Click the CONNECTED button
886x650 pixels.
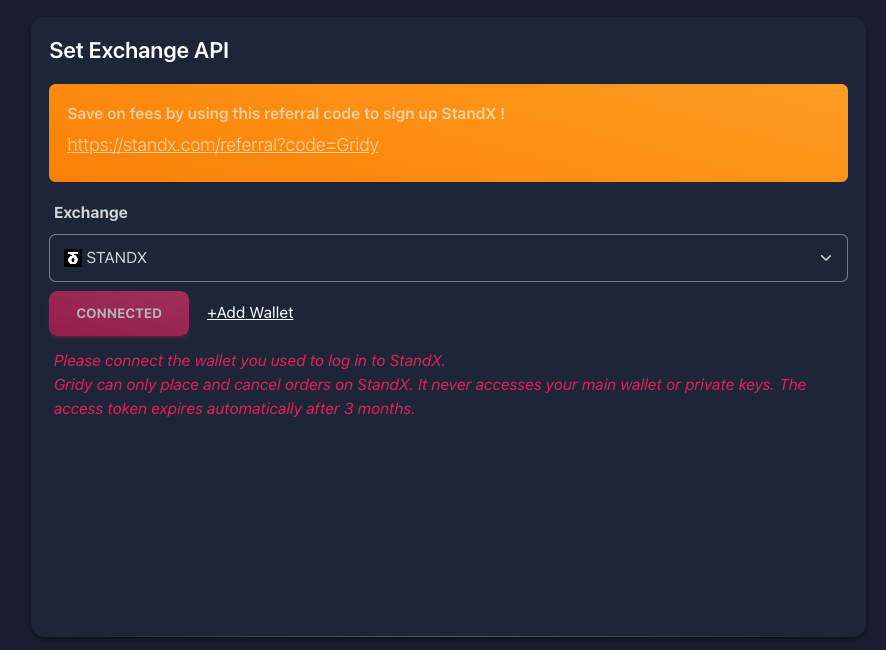[x=119, y=313]
